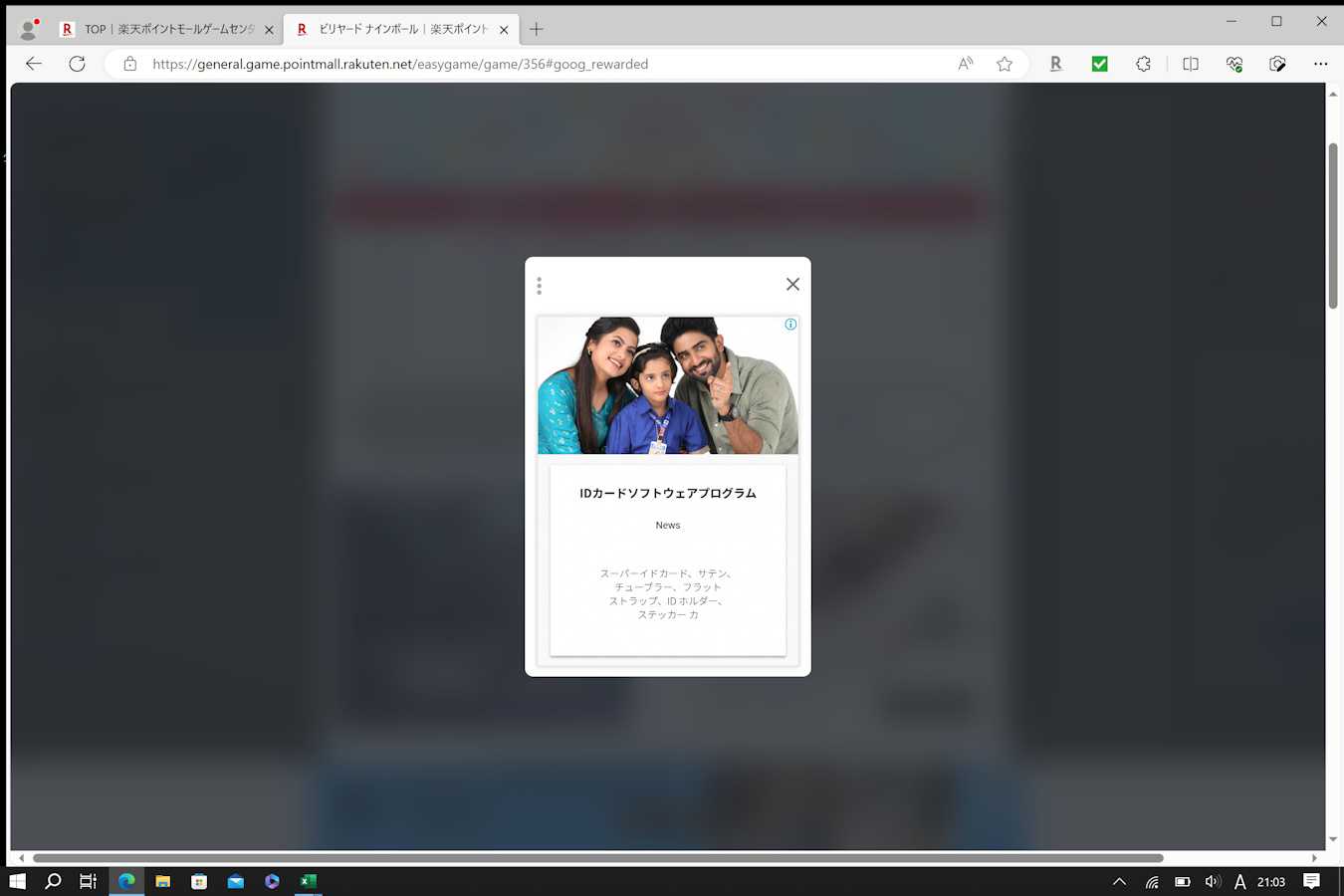Open the network status tray icon

tap(1152, 881)
